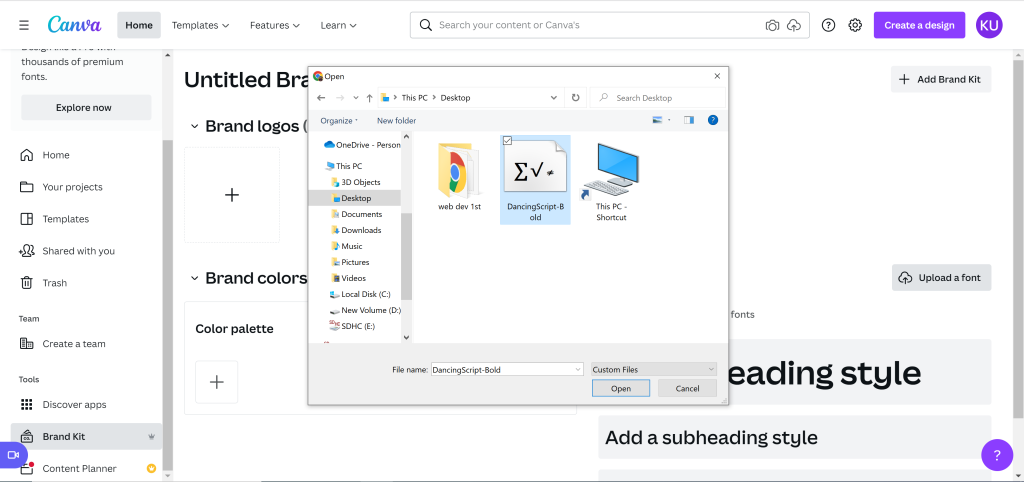This screenshot has height=482, width=1024.
Task: Toggle the checkbox on DancingScript-Bold file
Action: pyautogui.click(x=508, y=141)
